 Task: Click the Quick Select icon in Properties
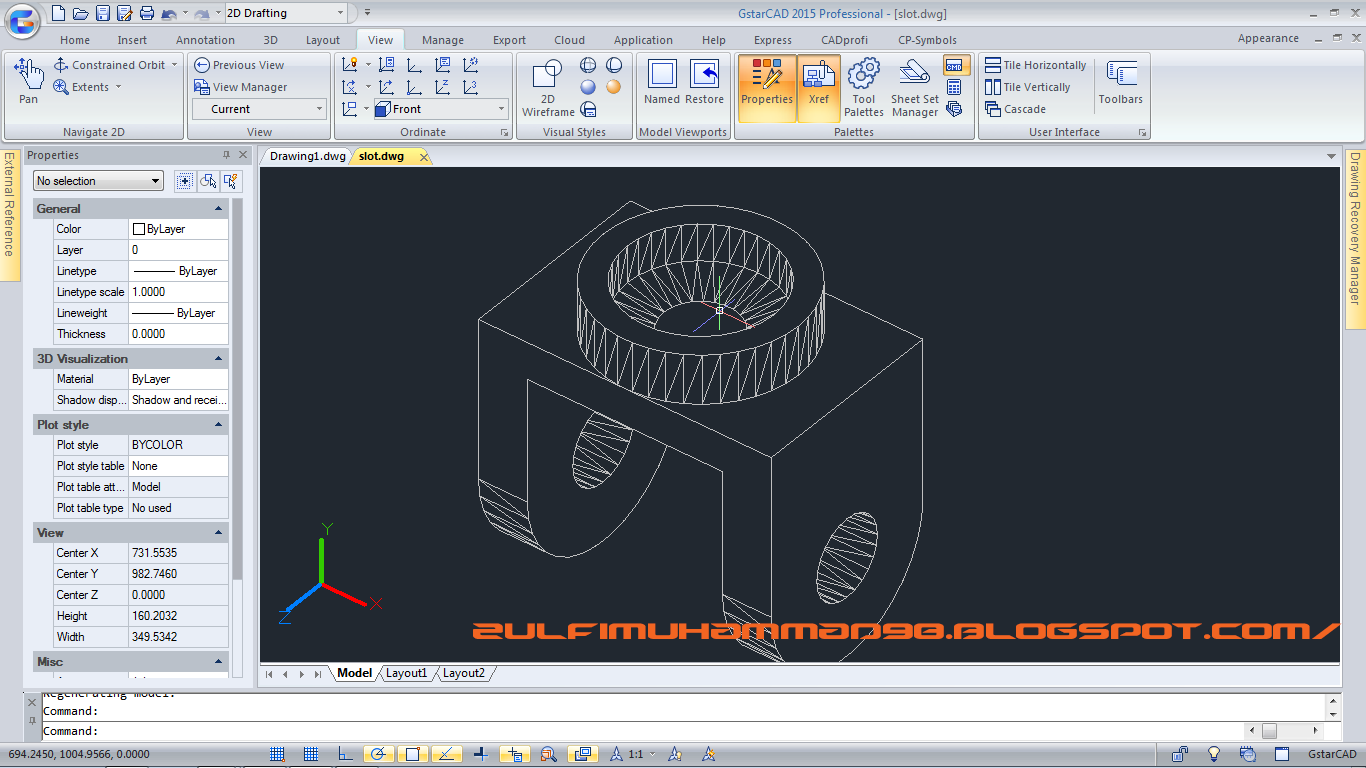pyautogui.click(x=231, y=181)
